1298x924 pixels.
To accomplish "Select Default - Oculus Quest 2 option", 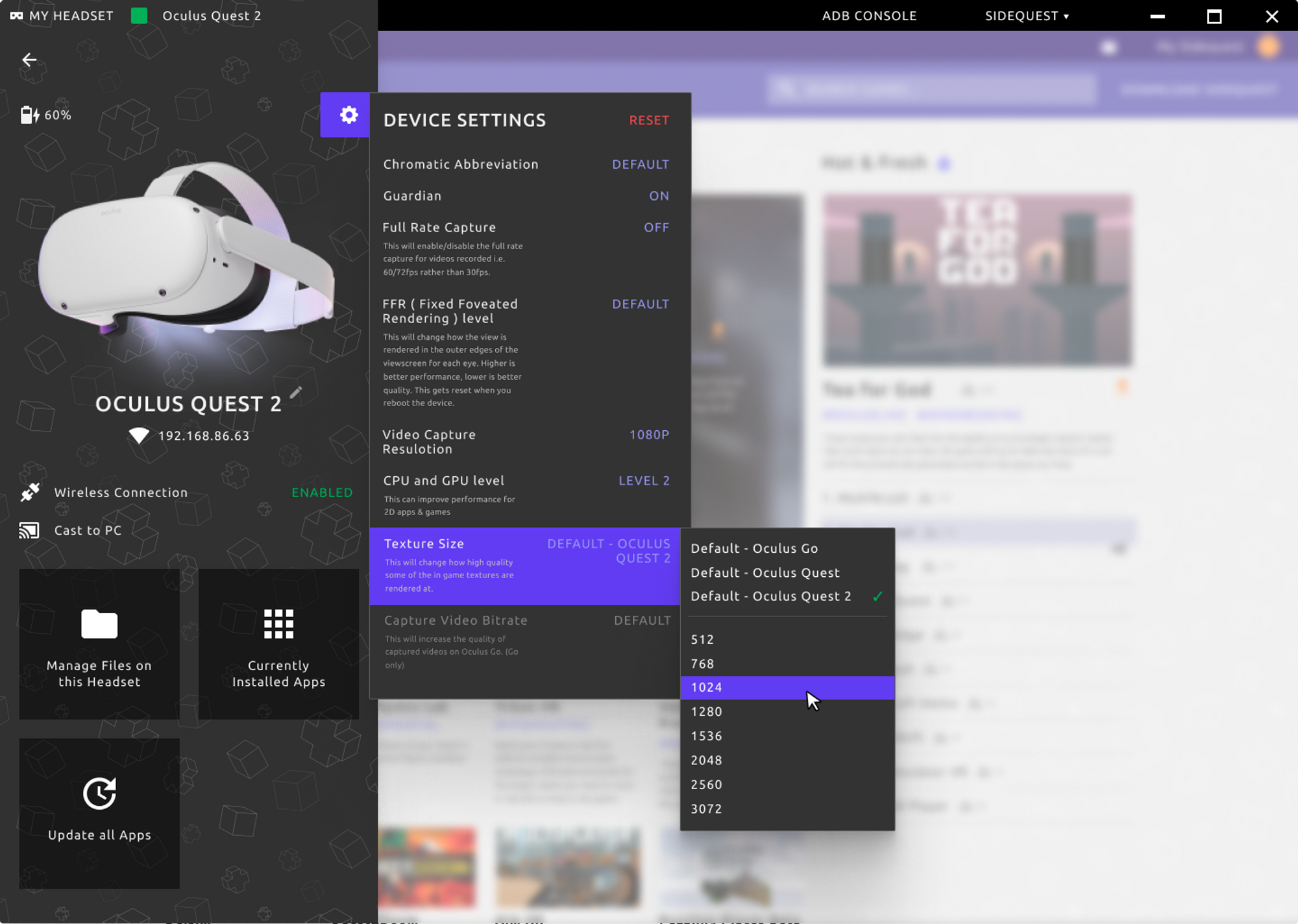I will pos(787,596).
